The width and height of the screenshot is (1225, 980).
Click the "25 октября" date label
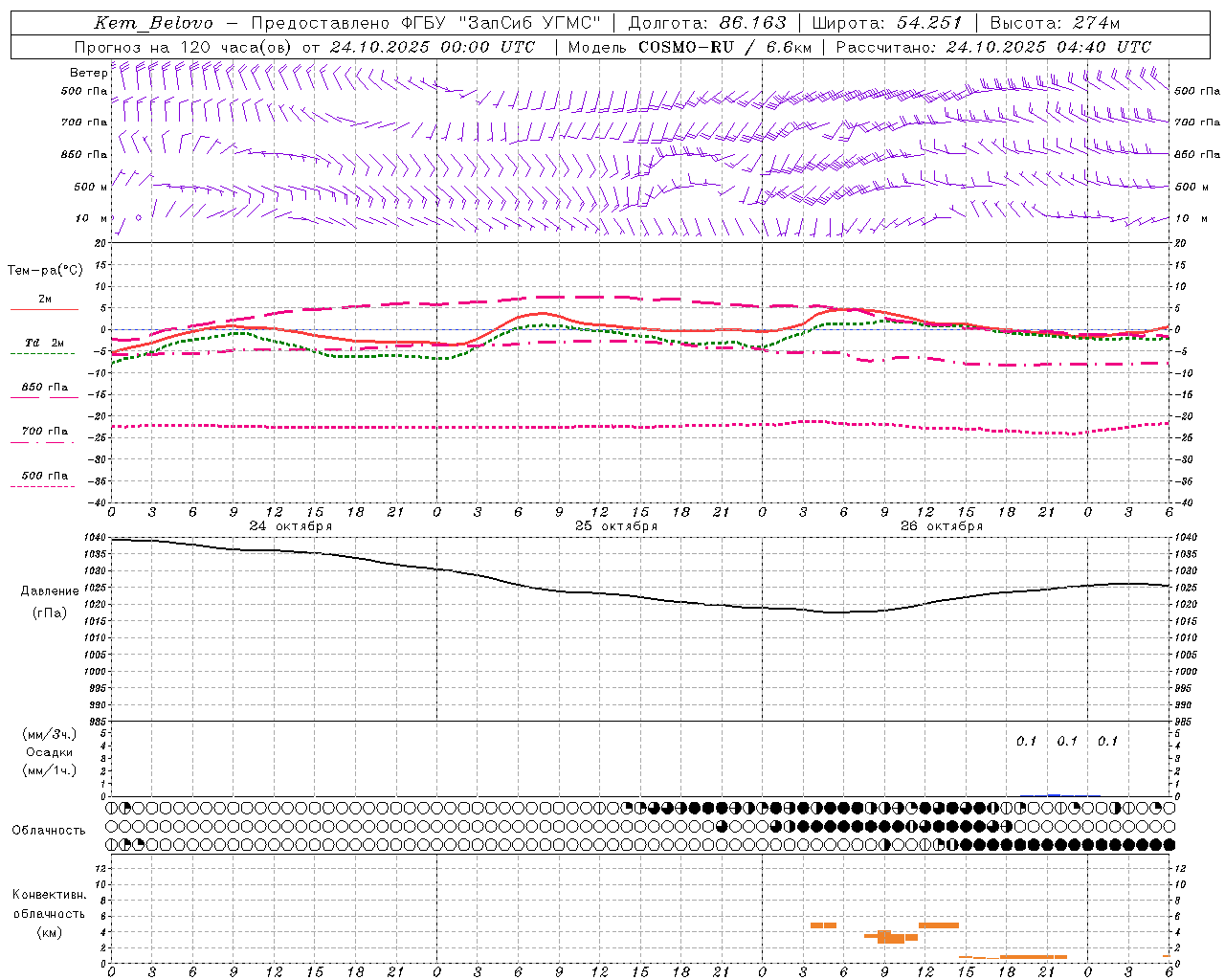[615, 525]
